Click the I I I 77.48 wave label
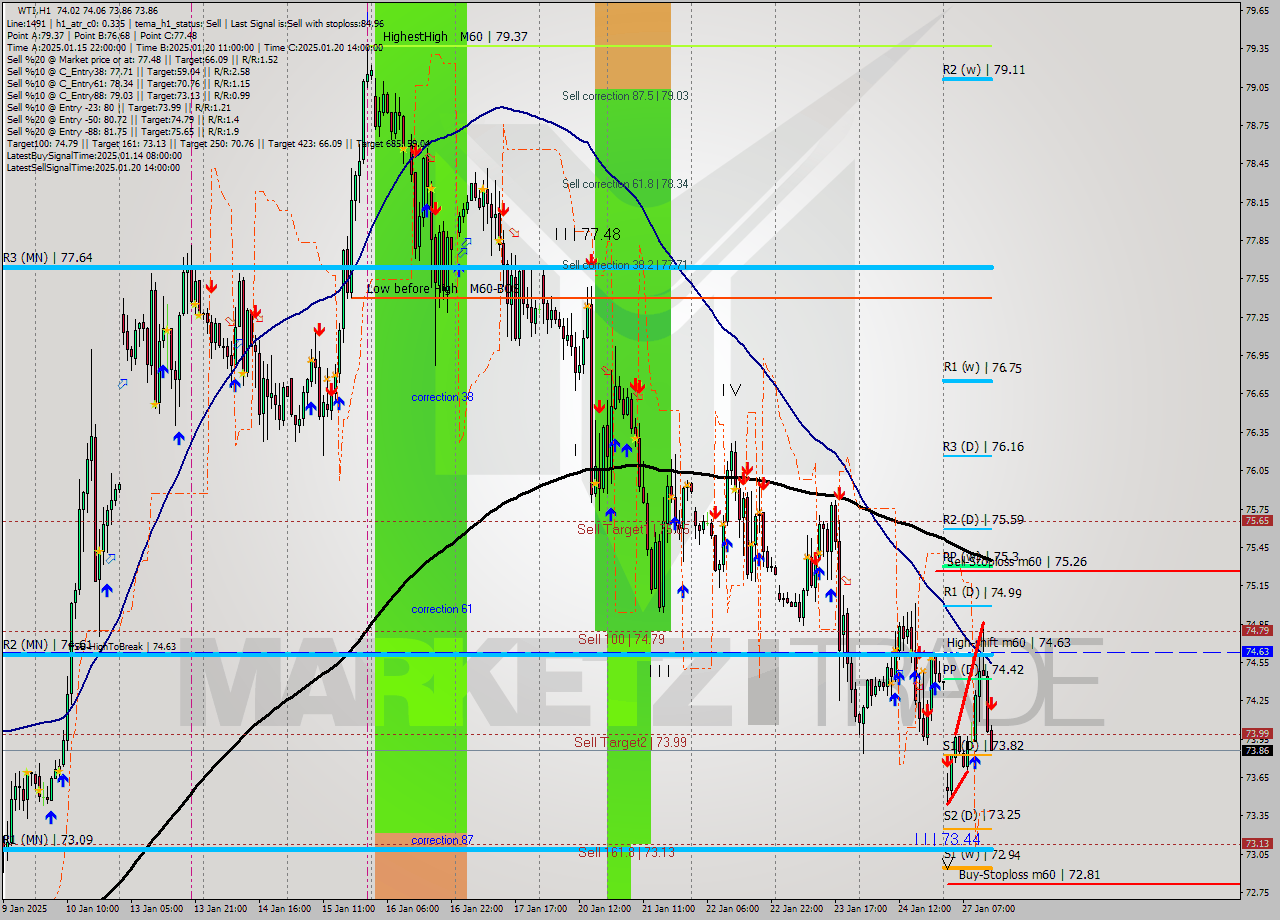 (588, 234)
